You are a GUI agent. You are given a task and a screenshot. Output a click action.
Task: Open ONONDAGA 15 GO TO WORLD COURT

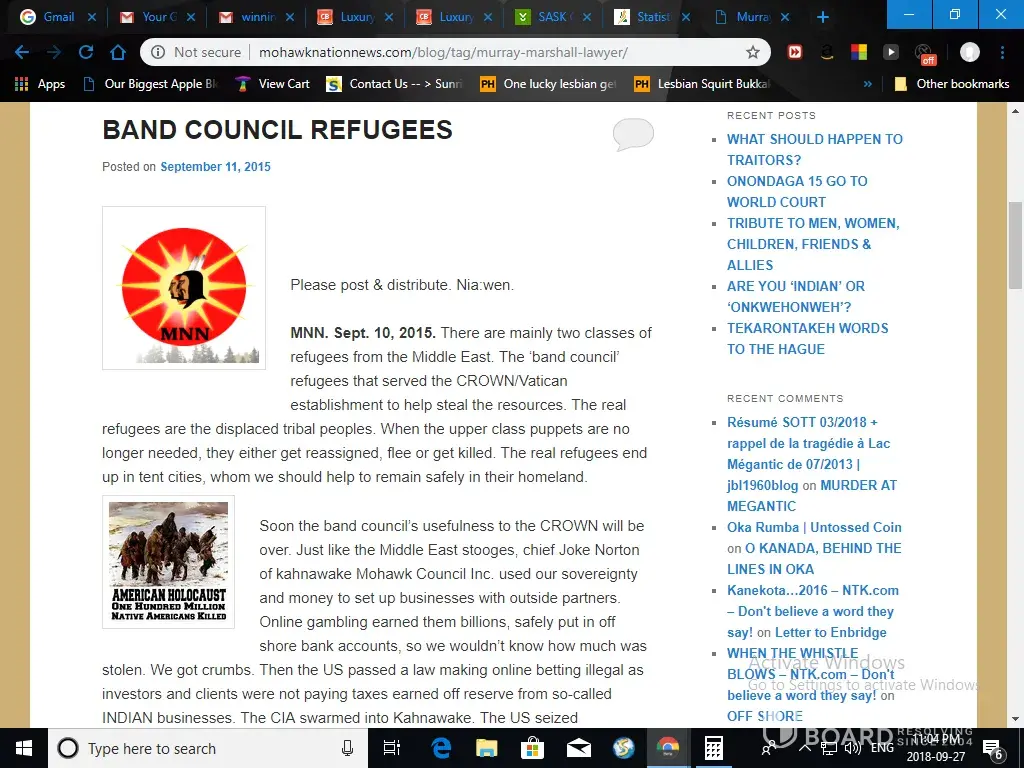click(797, 191)
